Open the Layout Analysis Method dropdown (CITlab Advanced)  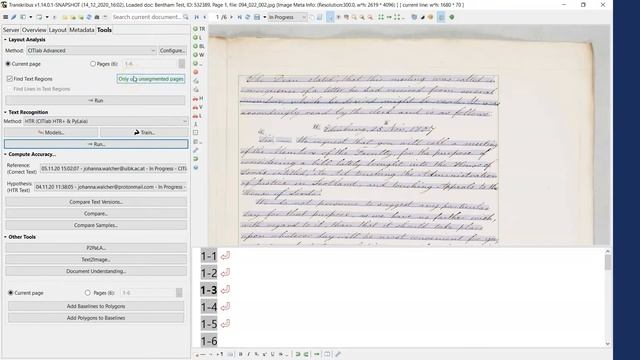click(x=91, y=51)
